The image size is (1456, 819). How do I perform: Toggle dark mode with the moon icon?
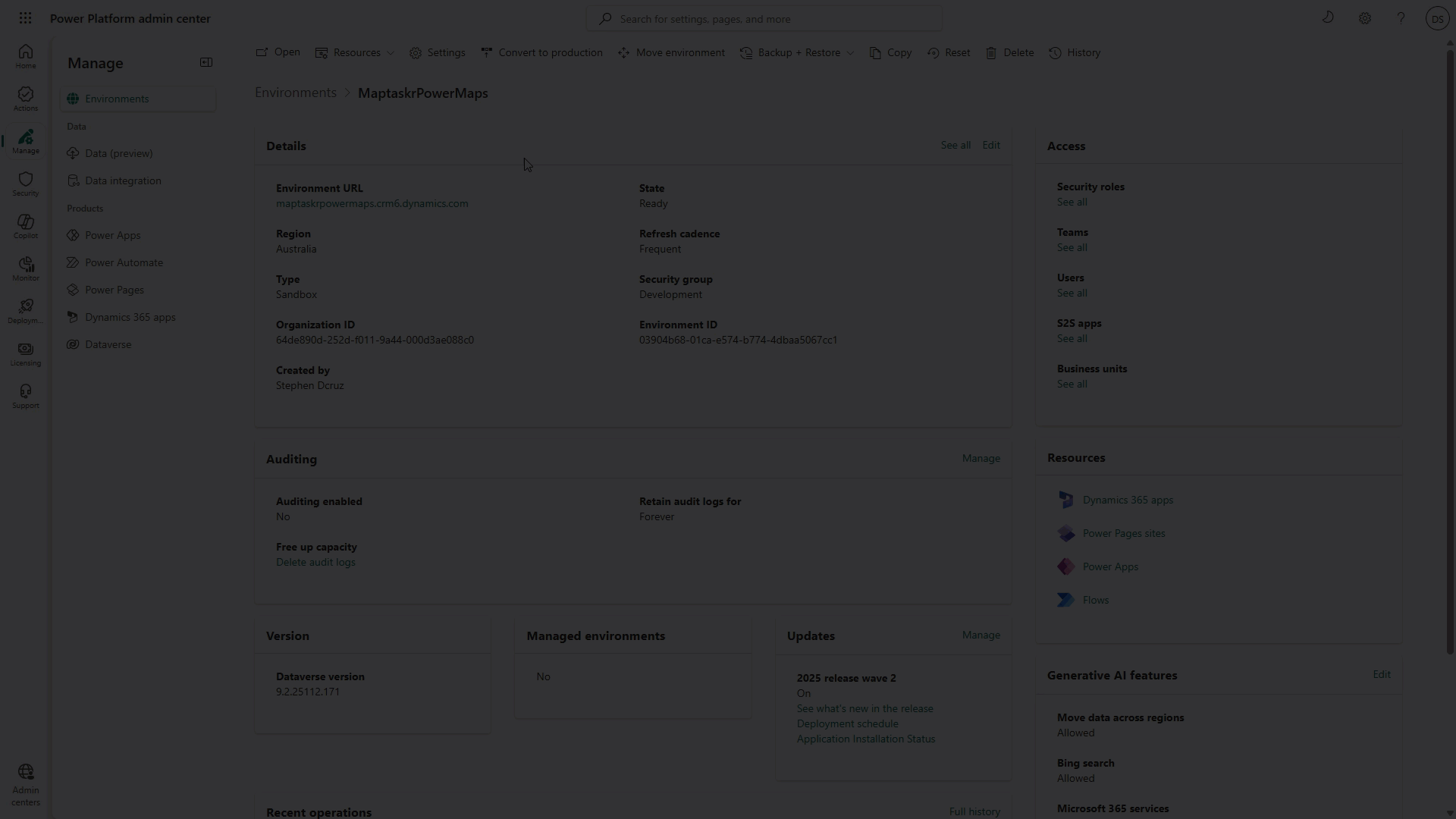(x=1329, y=17)
